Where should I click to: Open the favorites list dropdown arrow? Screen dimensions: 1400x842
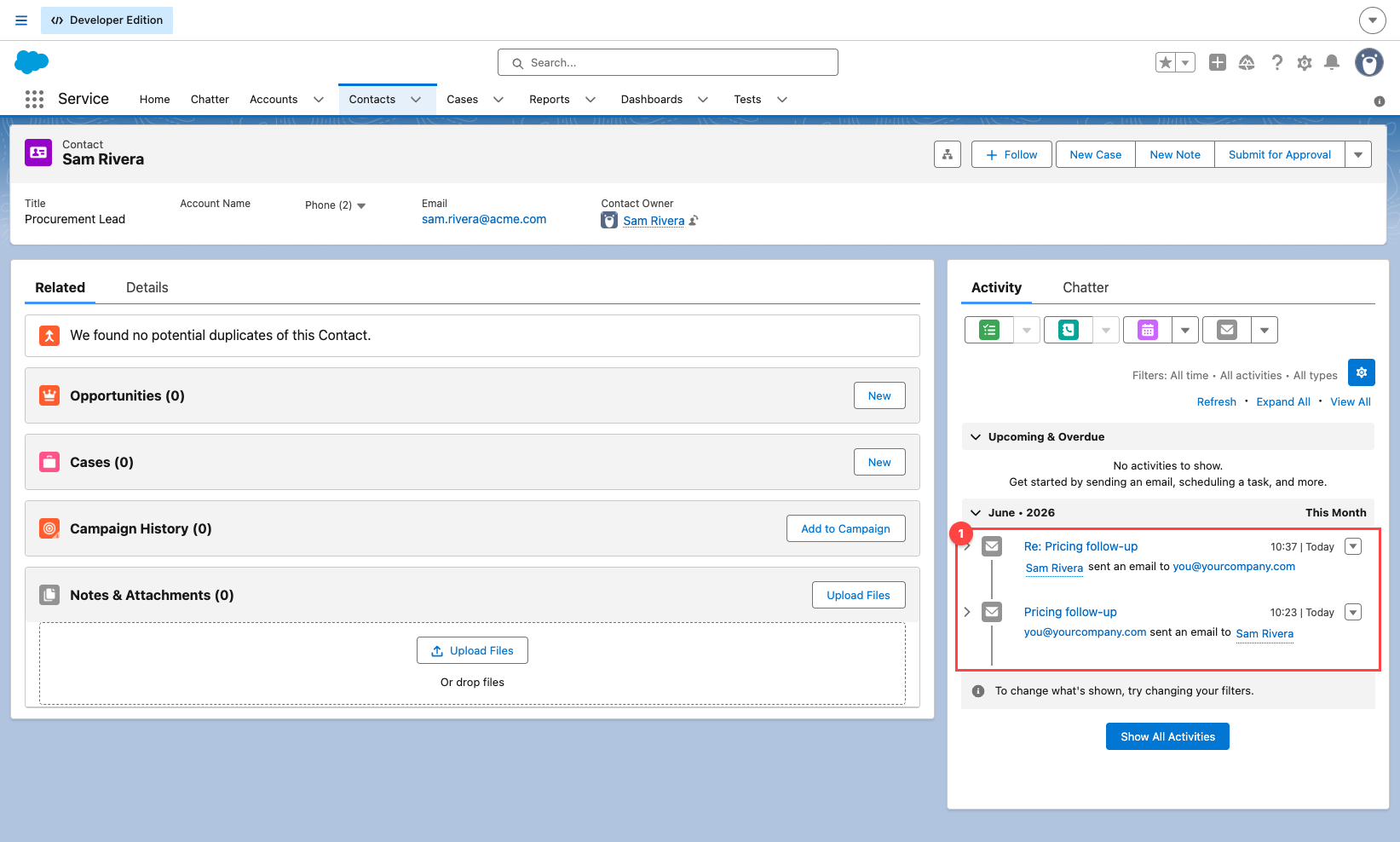1185,62
